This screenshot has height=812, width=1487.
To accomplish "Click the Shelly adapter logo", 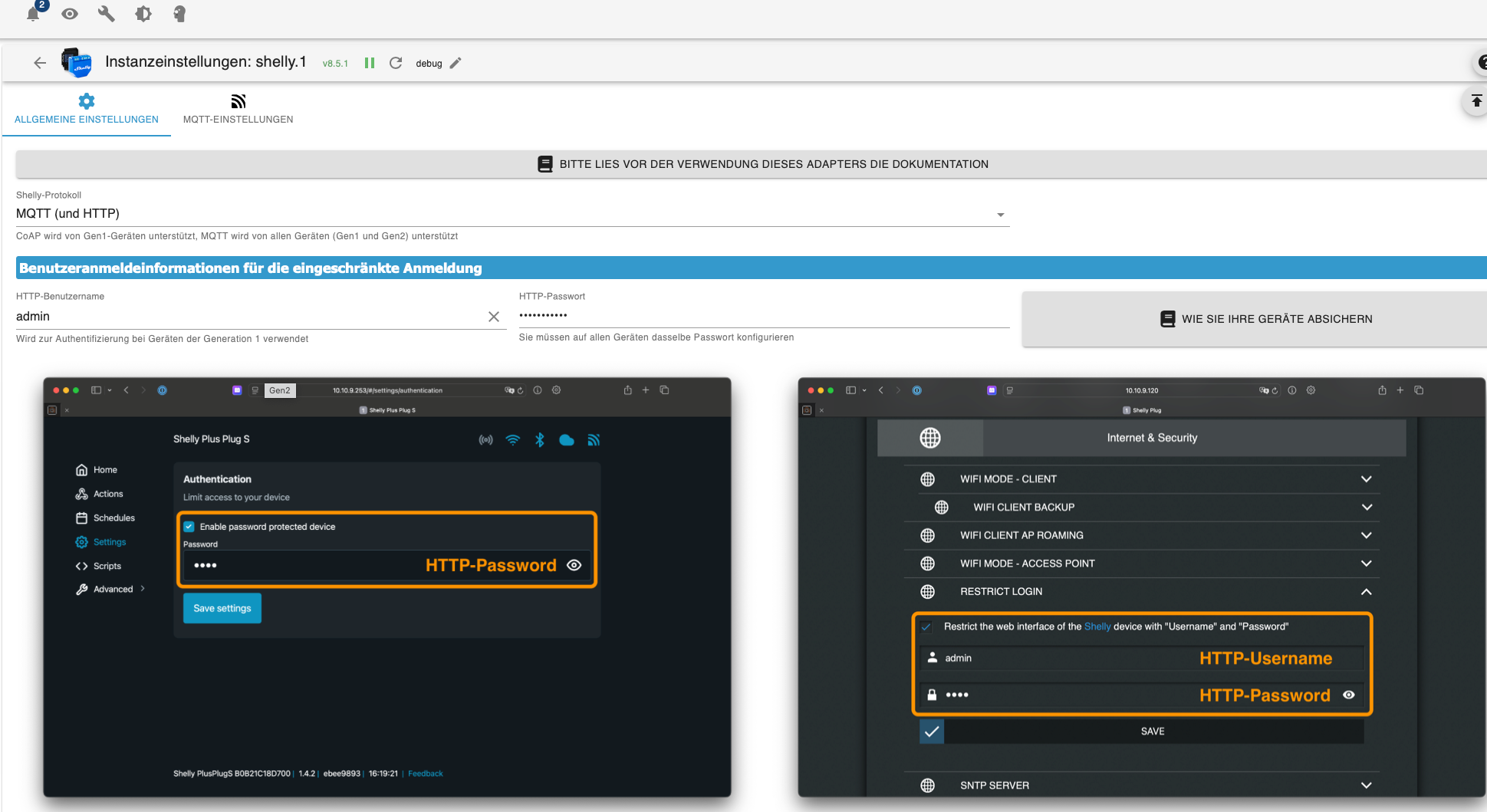I will tap(76, 63).
